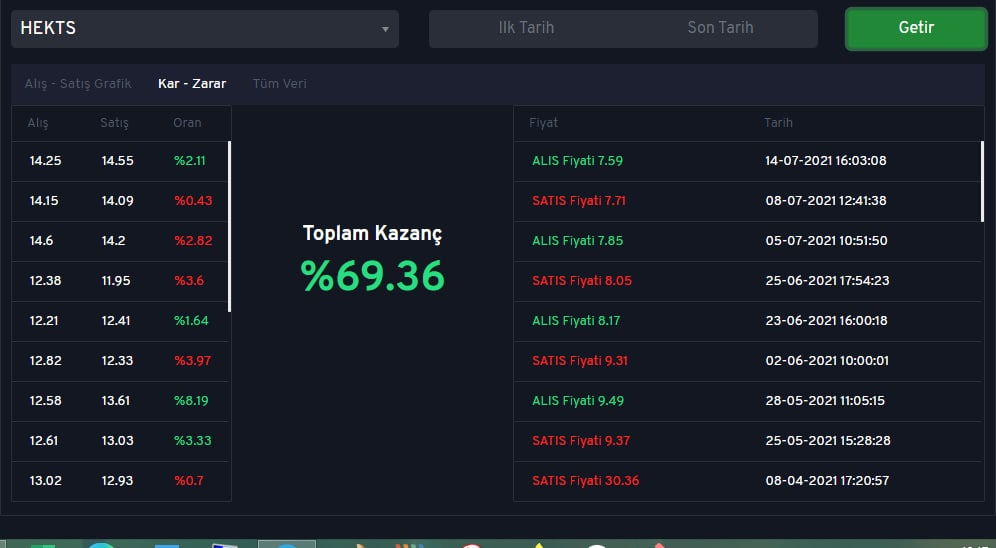Image resolution: width=996 pixels, height=548 pixels.
Task: Select ALIS Fiyati 7.59 row
Action: tap(747, 161)
